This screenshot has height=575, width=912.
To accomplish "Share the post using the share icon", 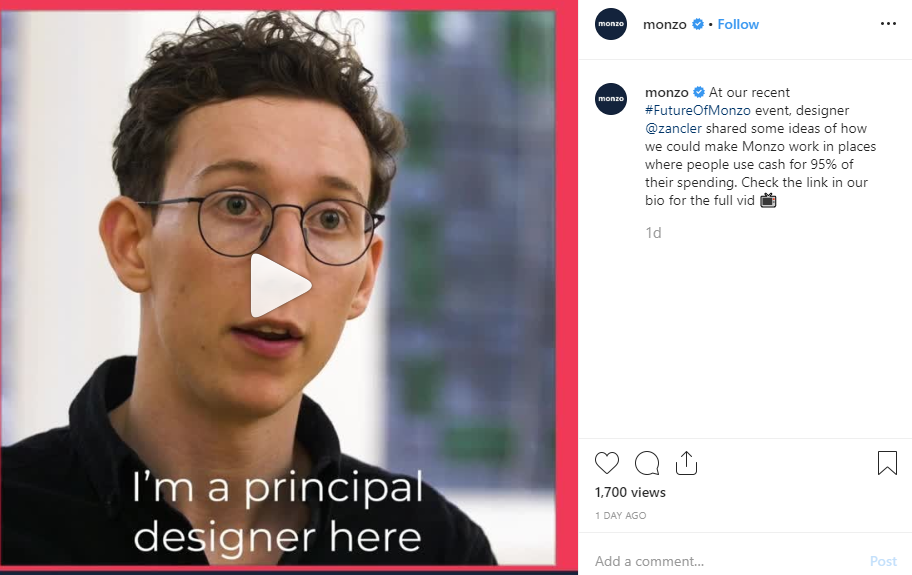I will click(686, 463).
